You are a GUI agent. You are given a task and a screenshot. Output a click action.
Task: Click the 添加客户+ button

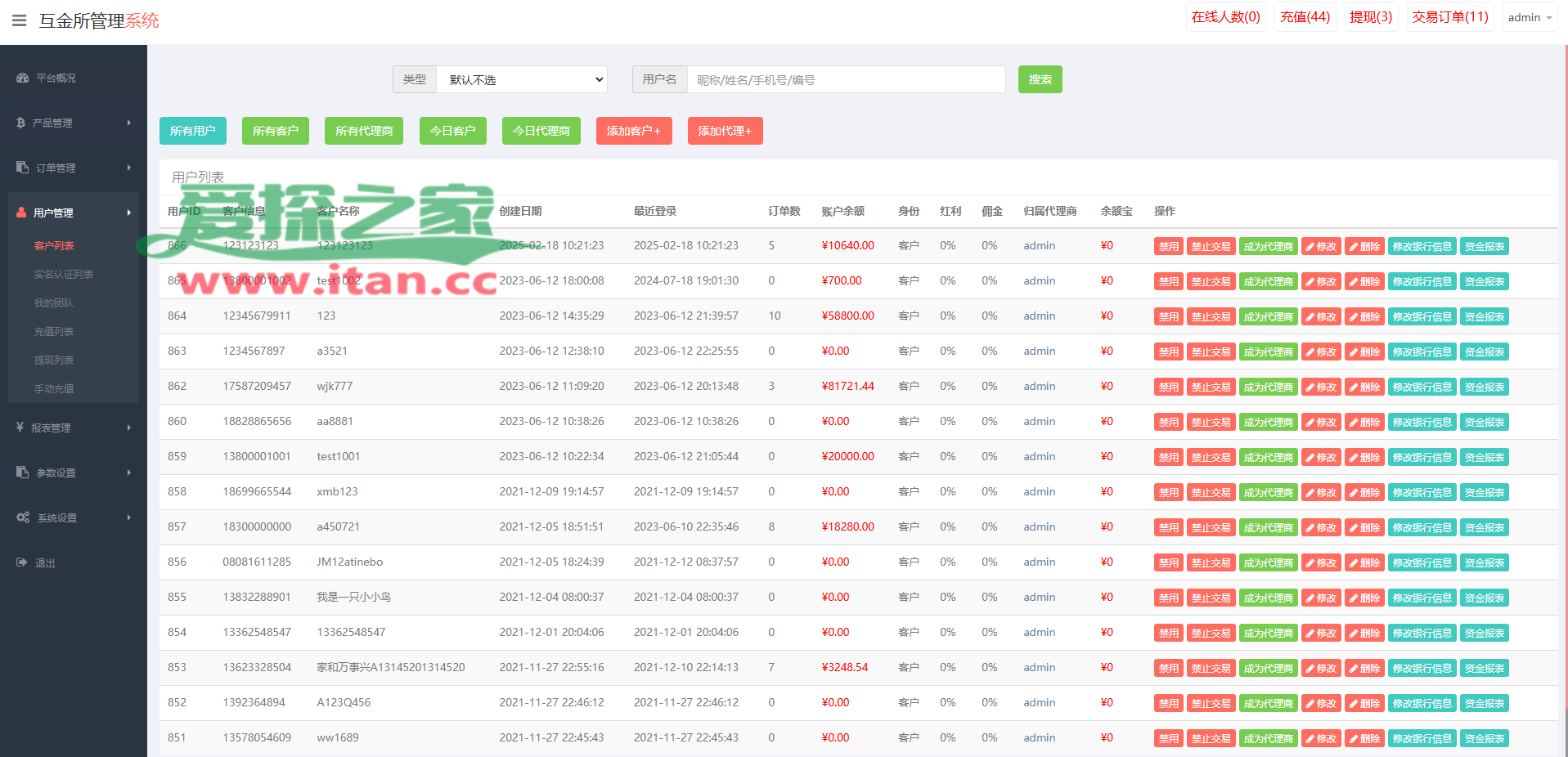(x=634, y=131)
